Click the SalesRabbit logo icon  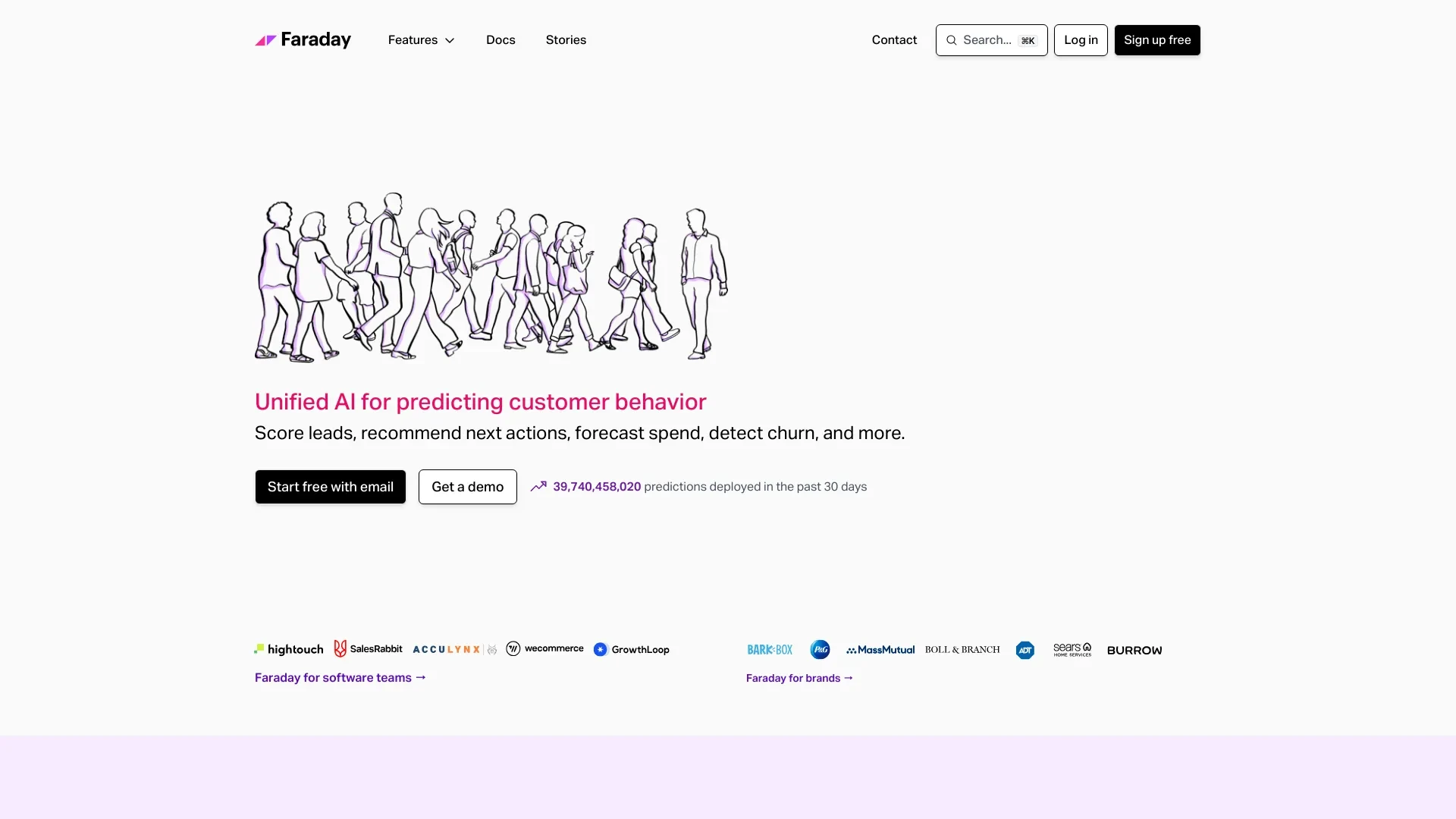pos(340,648)
